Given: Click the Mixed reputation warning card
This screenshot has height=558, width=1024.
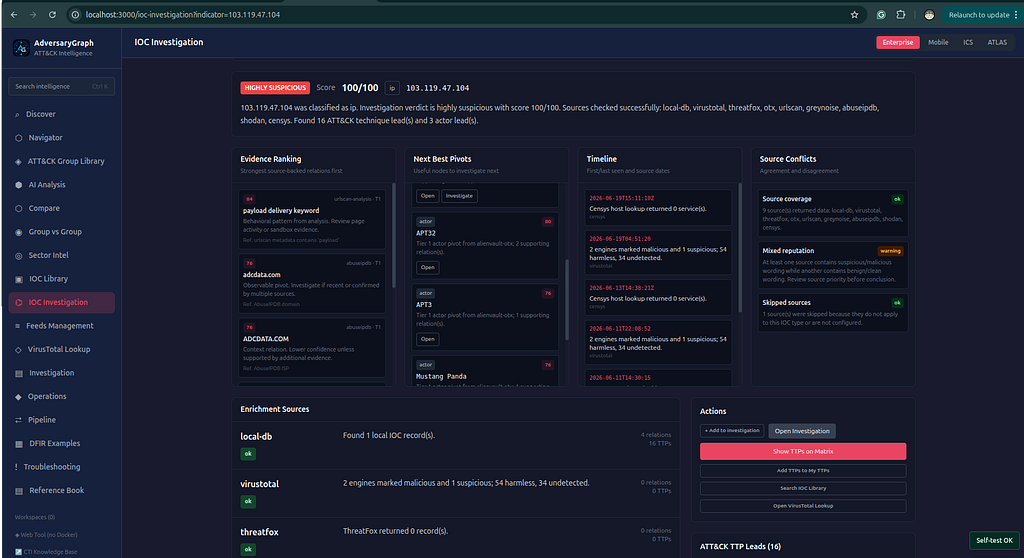Looking at the screenshot, I should click(x=833, y=265).
